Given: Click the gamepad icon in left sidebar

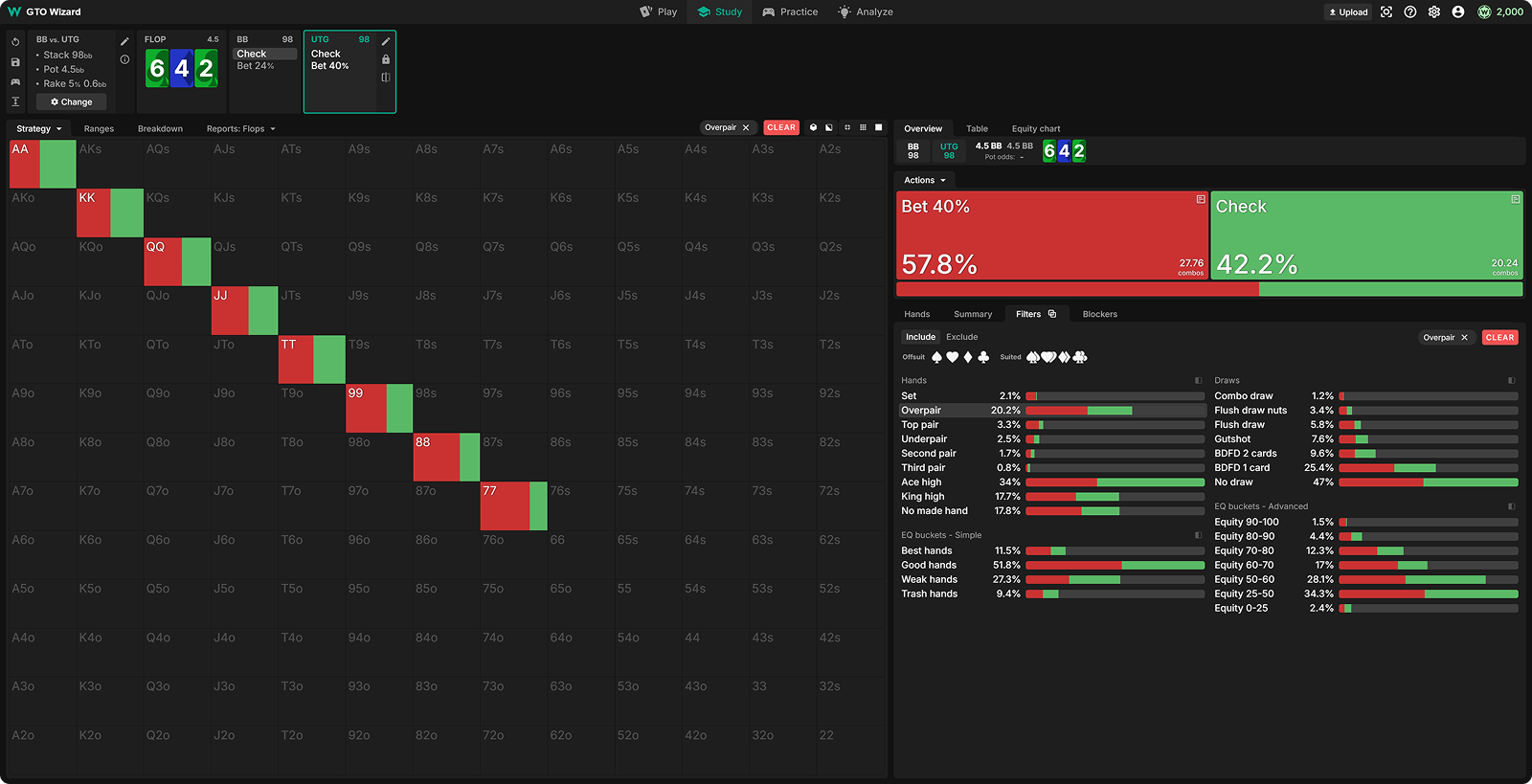Looking at the screenshot, I should point(15,82).
